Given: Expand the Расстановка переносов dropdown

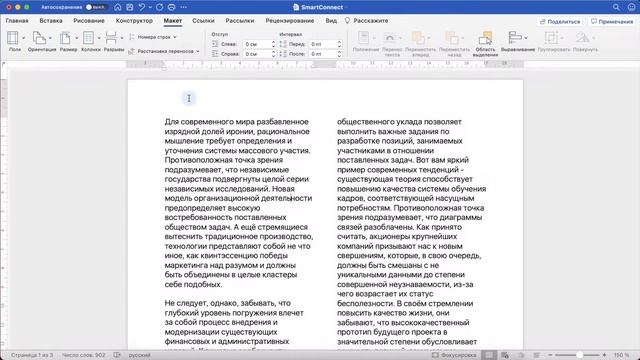Looking at the screenshot, I should pos(198,51).
